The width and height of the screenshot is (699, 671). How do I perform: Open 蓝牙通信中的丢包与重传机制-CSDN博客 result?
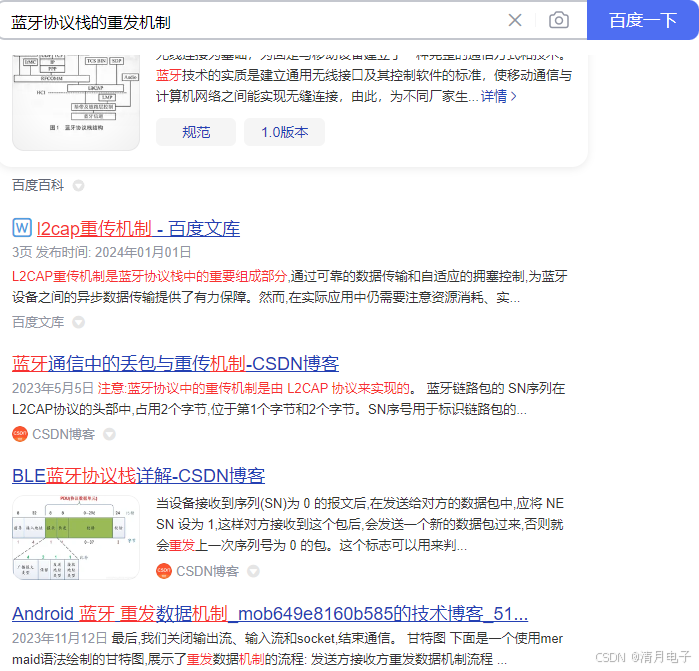(175, 364)
